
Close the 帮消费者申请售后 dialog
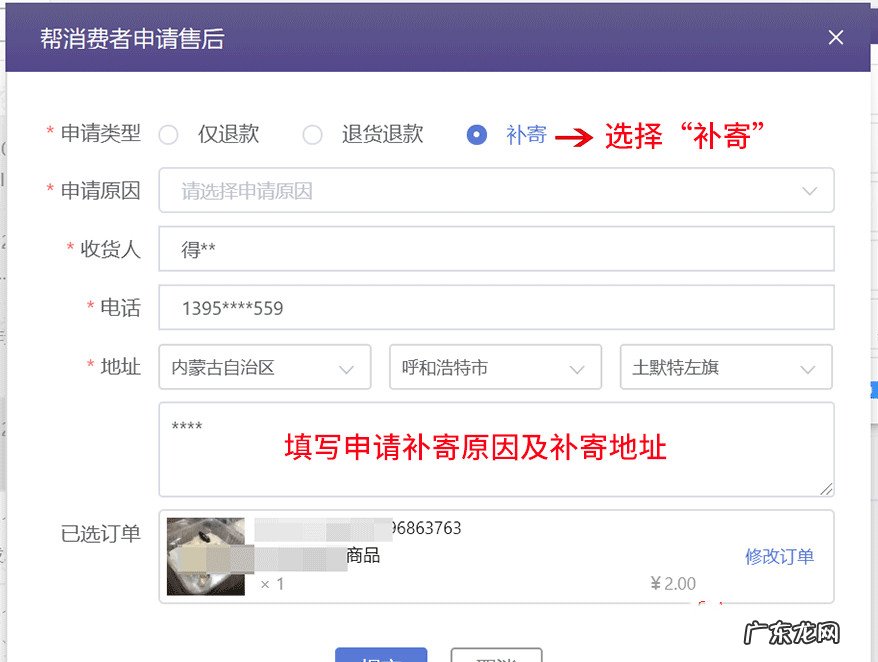(x=836, y=37)
